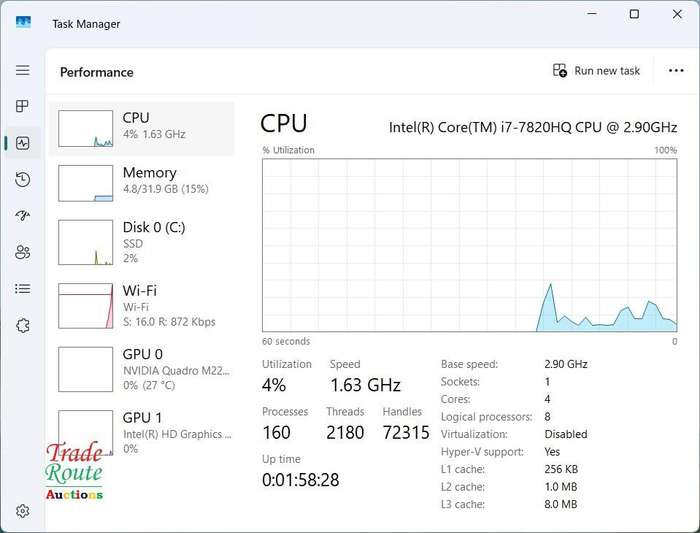Click the Memory thumbnail graph
This screenshot has width=700, height=533.
pos(85,183)
